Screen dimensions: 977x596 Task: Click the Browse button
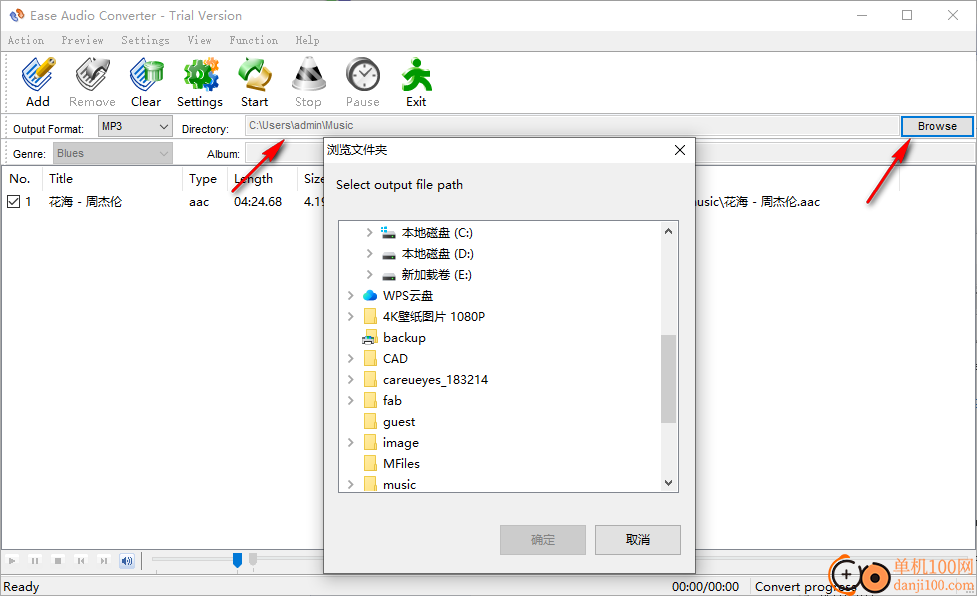[x=937, y=126]
